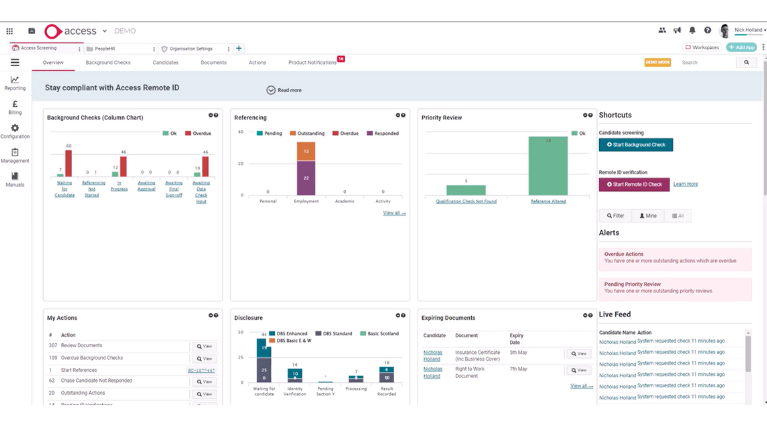
Task: Click the notifications bell icon
Action: [x=692, y=31]
